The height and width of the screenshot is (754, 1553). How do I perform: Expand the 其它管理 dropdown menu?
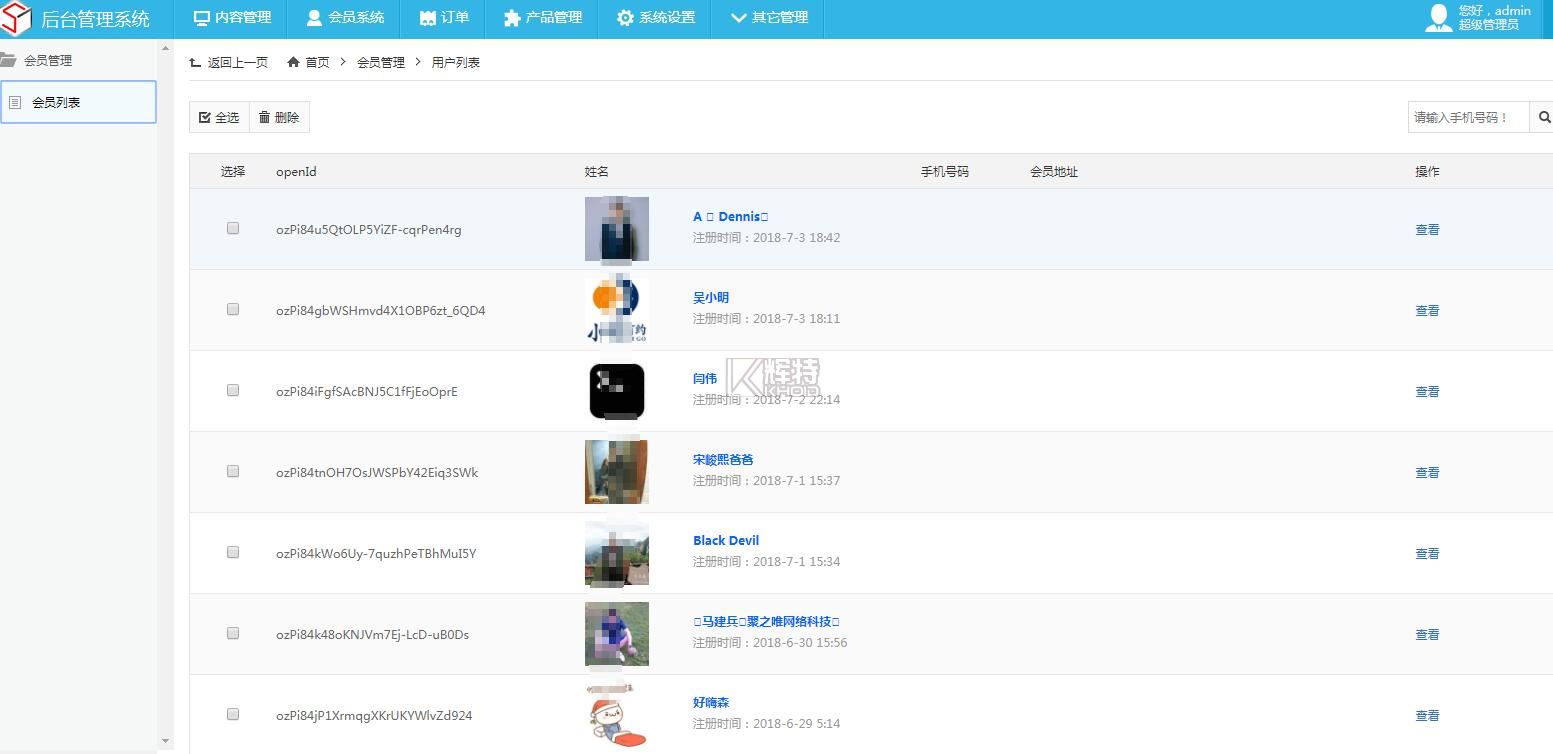click(x=768, y=18)
